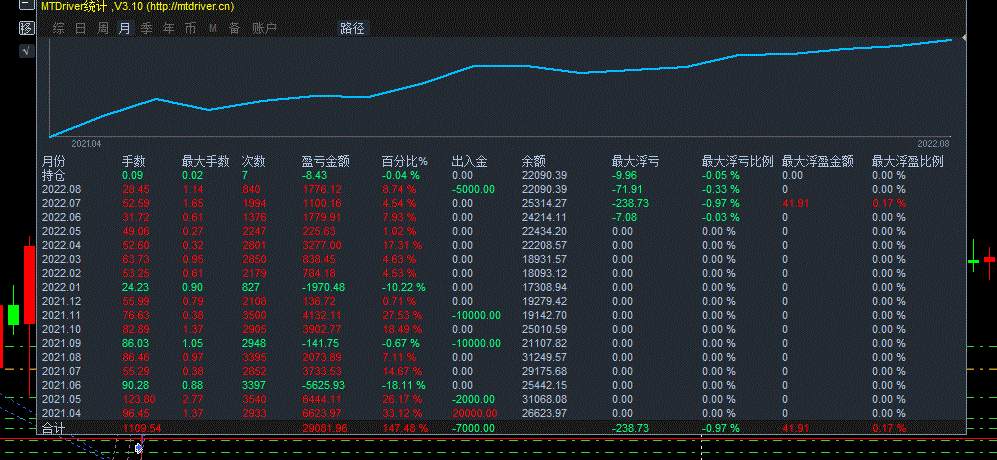Click the 手数 column header
Screen dimensions: 997x460
point(134,162)
